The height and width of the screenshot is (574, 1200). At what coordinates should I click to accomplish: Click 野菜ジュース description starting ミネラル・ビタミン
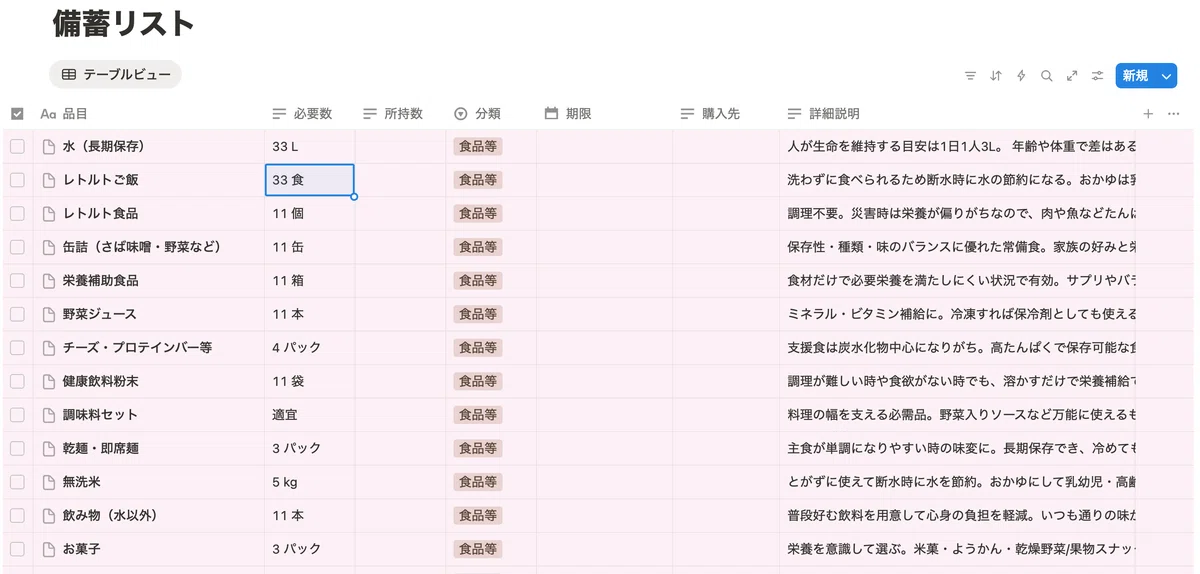click(x=960, y=314)
